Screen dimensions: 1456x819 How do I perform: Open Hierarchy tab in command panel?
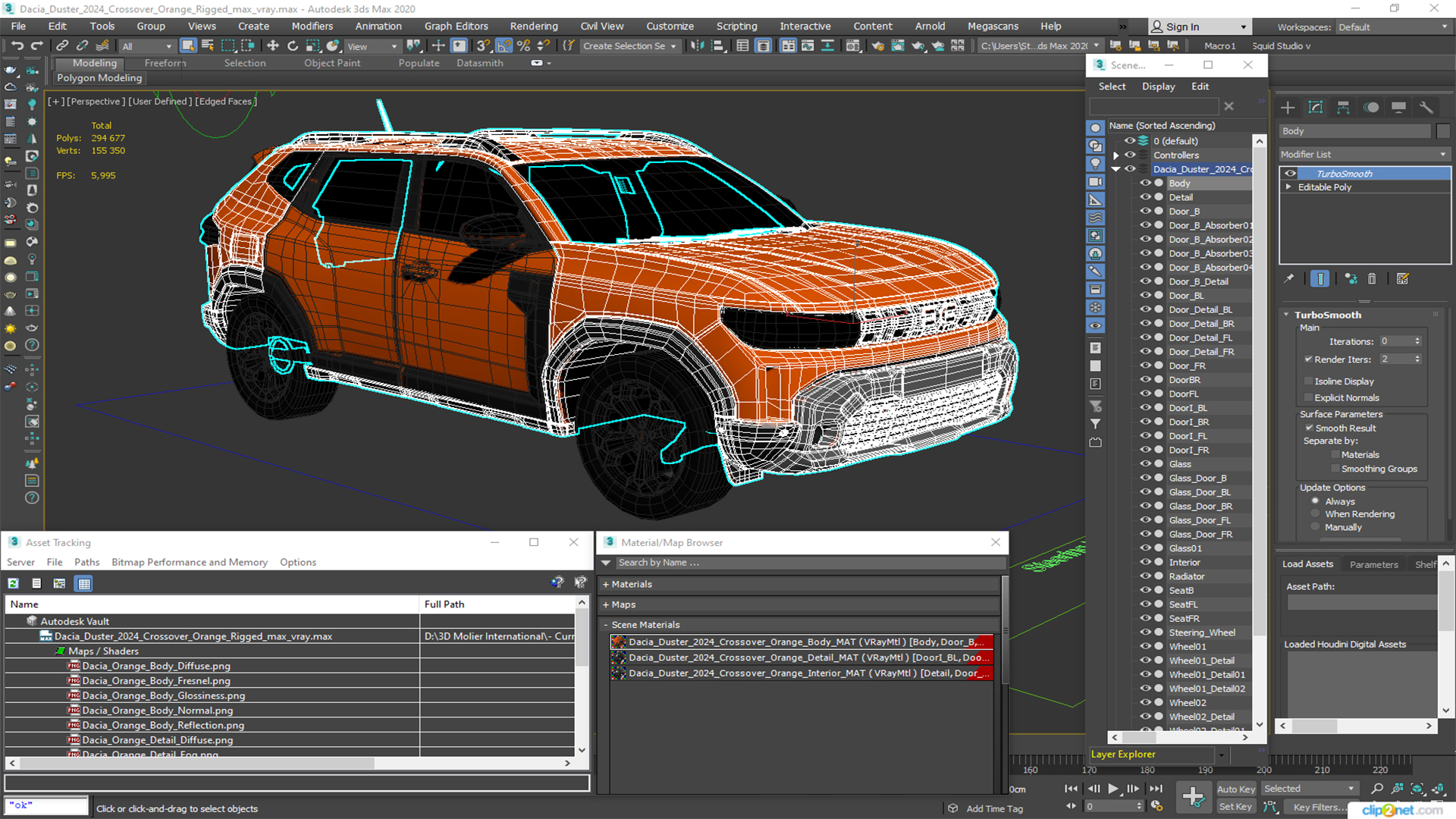click(1343, 108)
